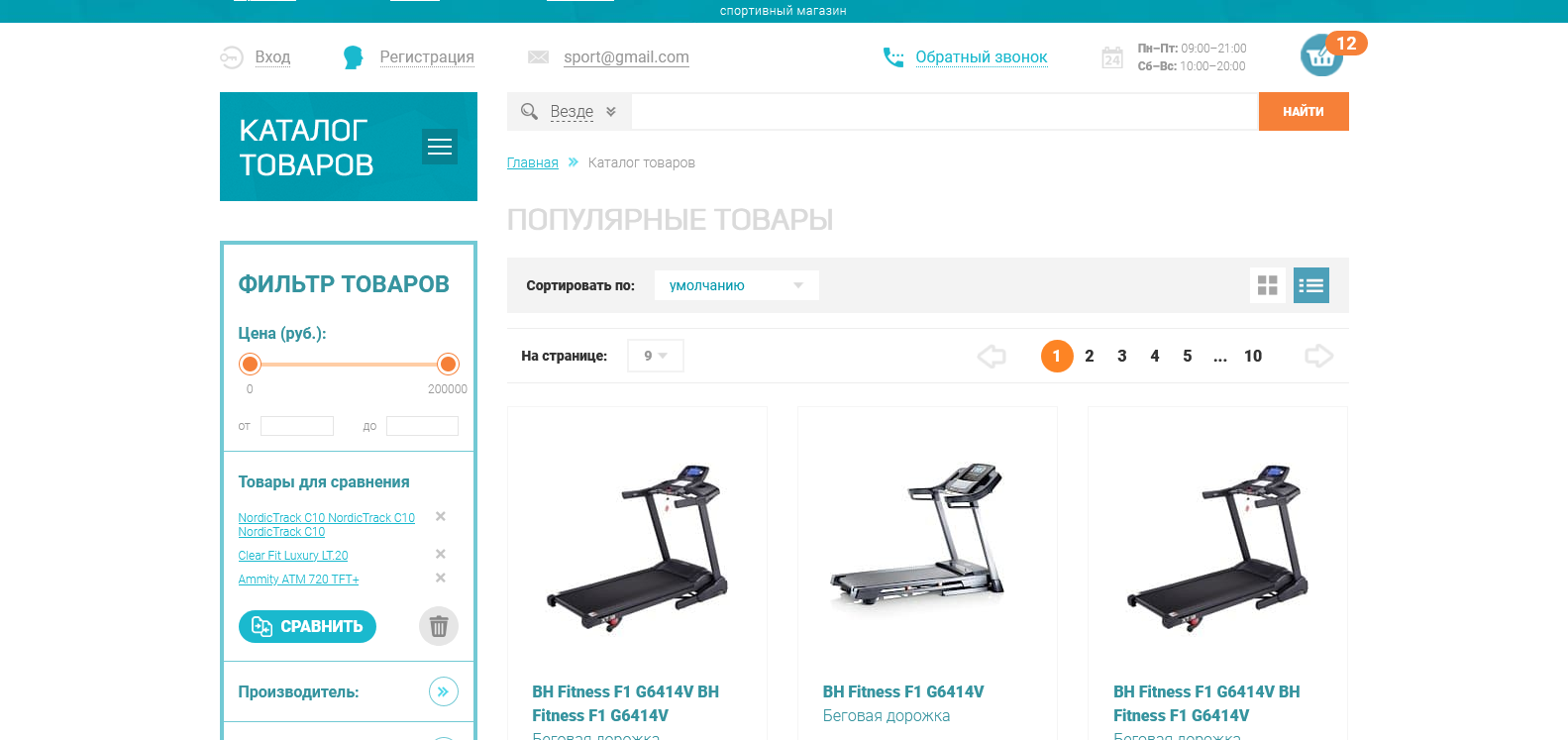
Task: Click the catalog hamburger menu icon
Action: pyautogui.click(x=440, y=147)
